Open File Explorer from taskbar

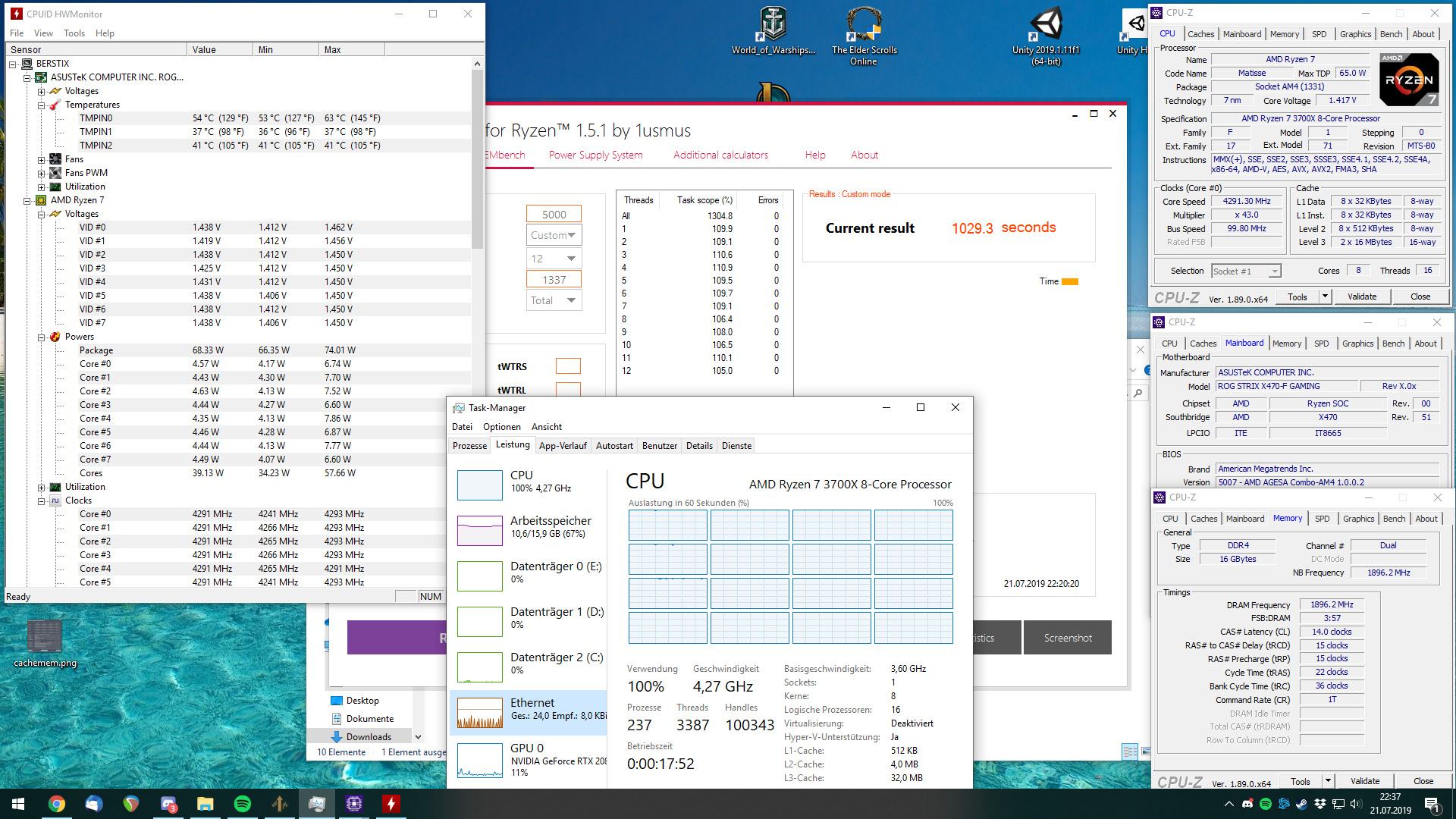coord(206,804)
